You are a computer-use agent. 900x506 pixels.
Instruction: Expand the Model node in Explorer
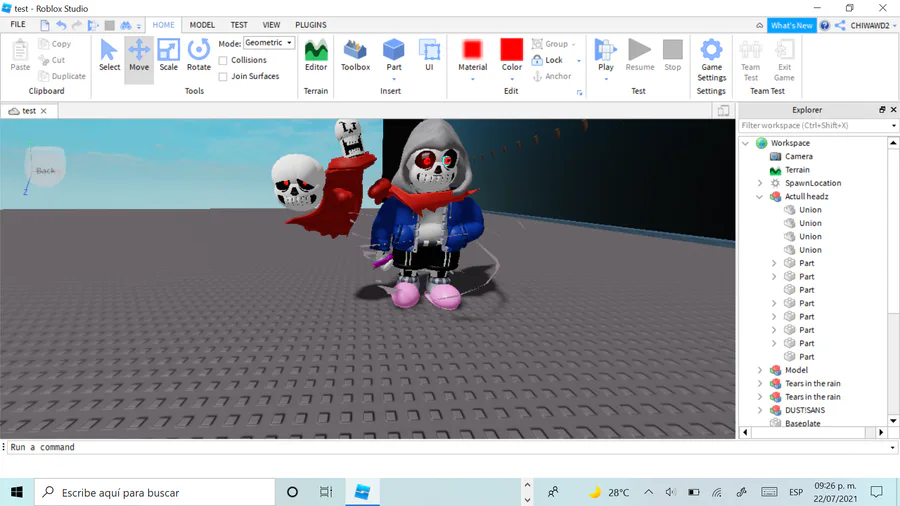click(759, 370)
